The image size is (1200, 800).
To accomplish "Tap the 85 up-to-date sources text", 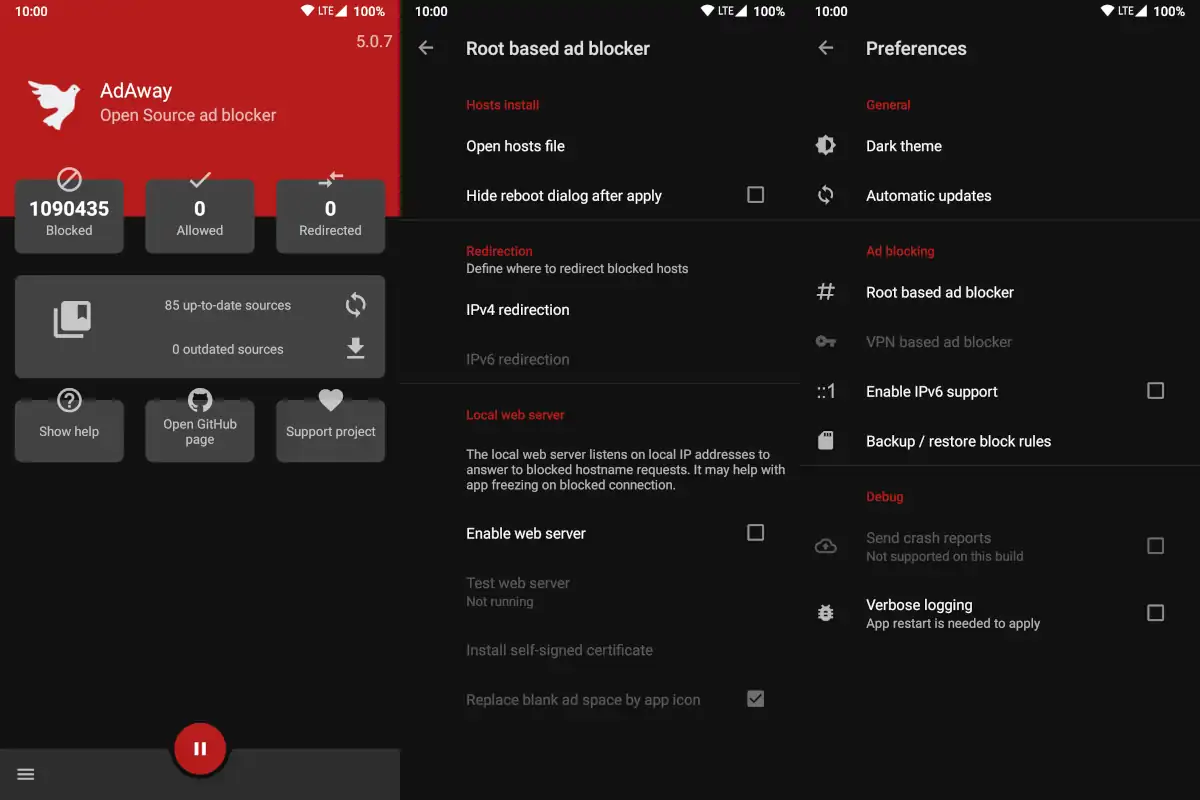I will (228, 305).
